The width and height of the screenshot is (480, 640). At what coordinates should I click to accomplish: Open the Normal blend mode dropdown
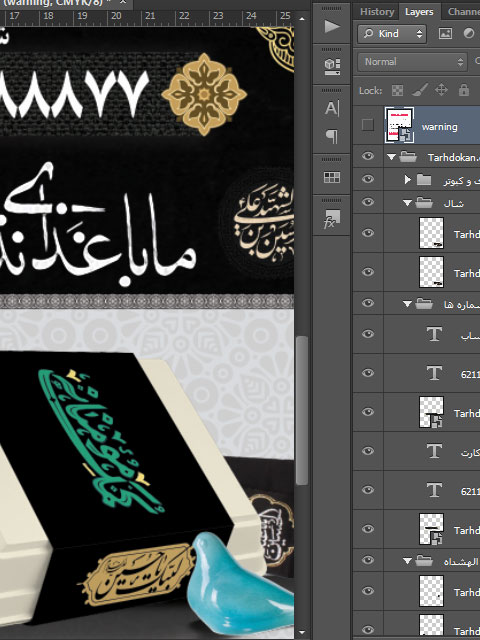412,62
